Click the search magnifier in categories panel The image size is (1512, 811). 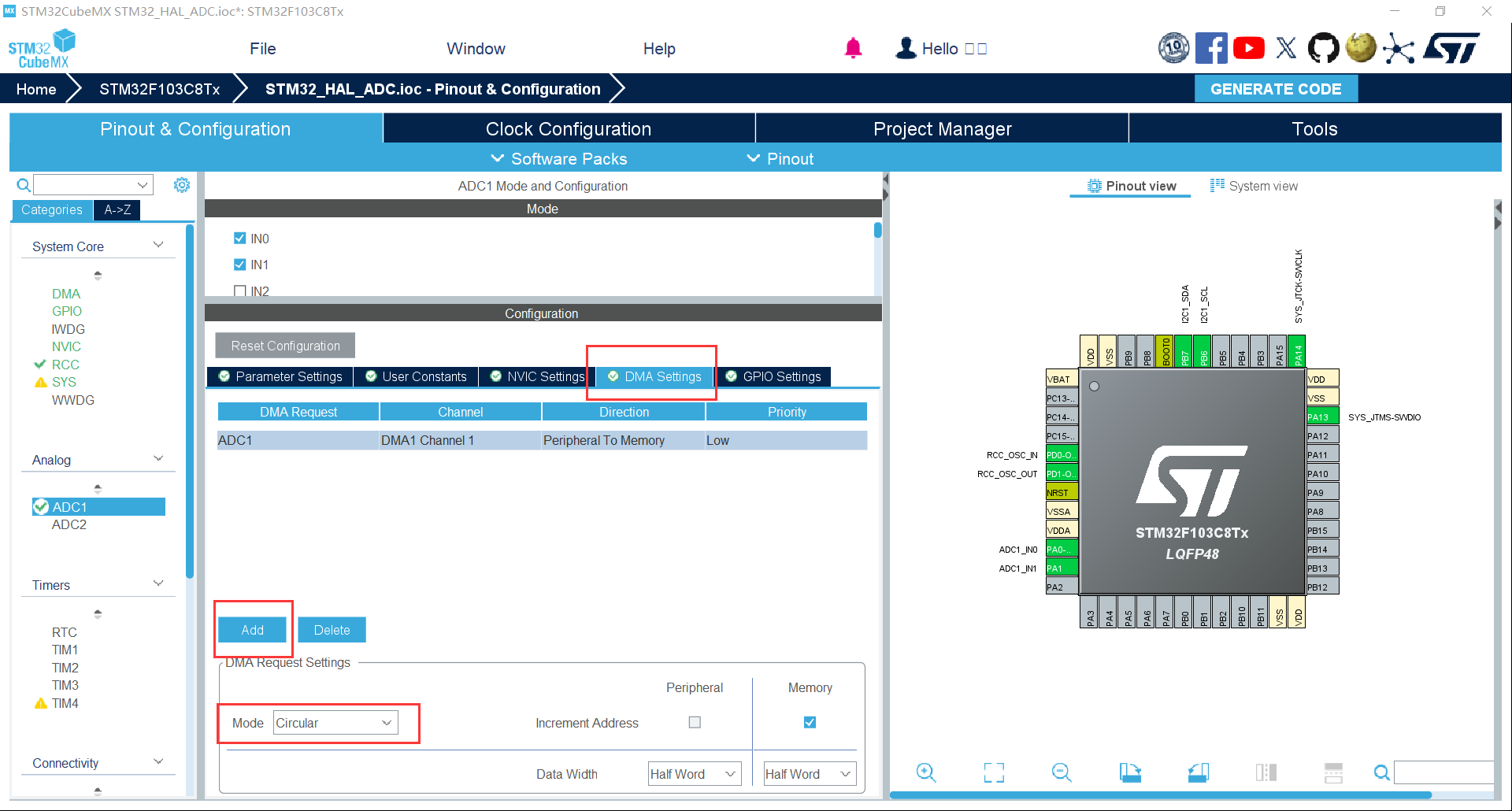pyautogui.click(x=24, y=185)
